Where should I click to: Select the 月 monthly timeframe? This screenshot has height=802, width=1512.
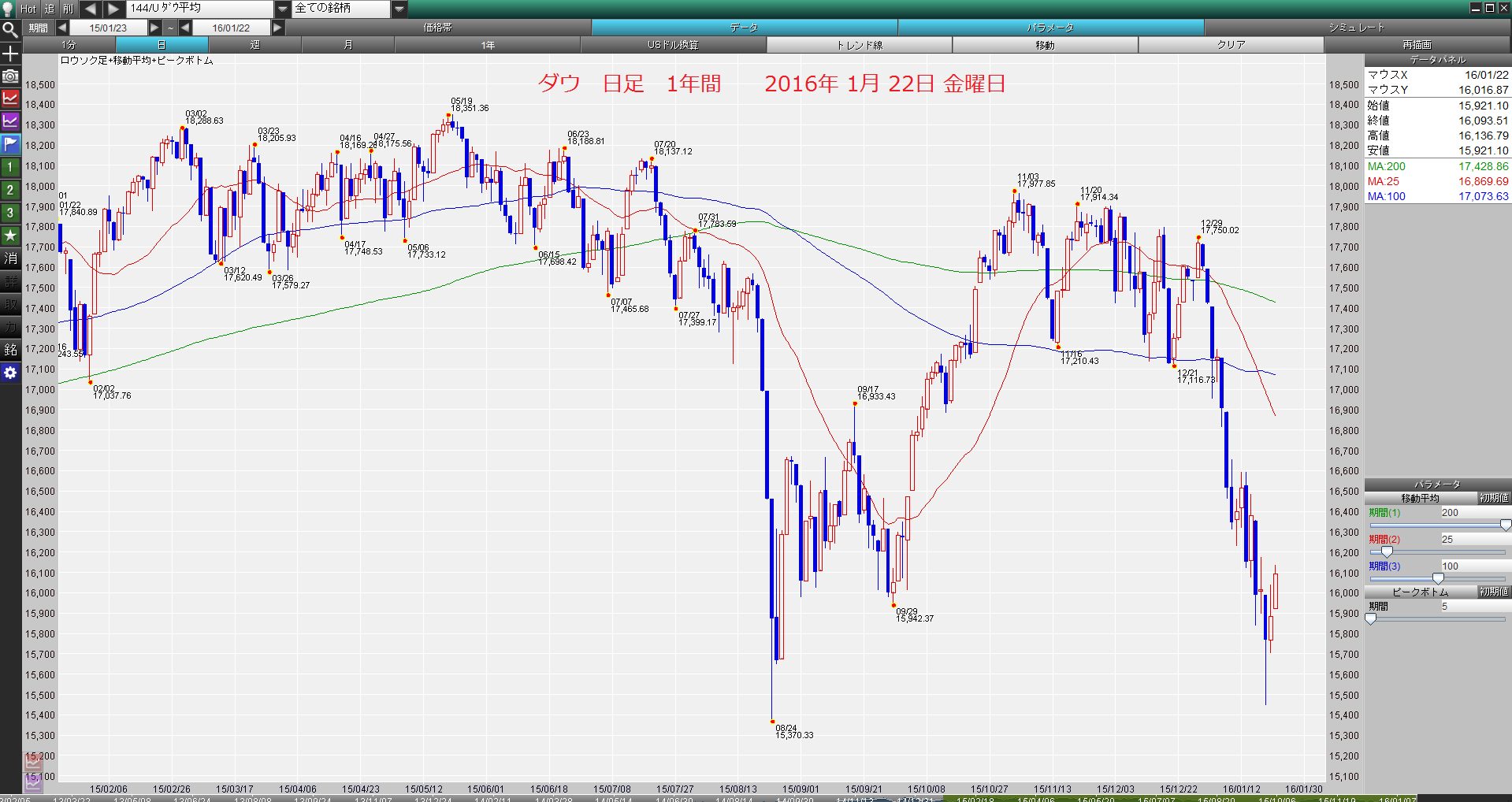coord(347,45)
